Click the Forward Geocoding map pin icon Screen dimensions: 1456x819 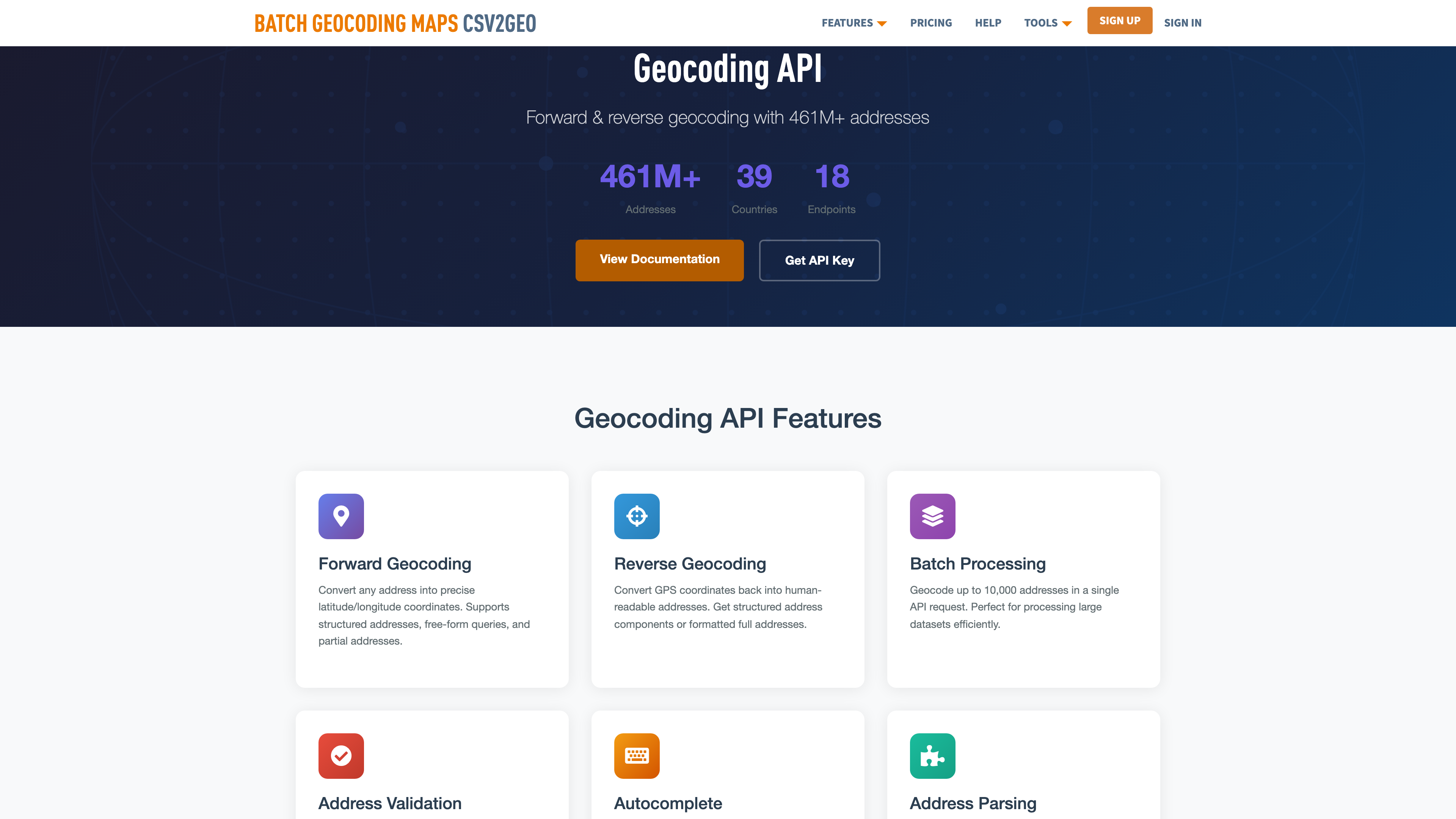tap(341, 516)
